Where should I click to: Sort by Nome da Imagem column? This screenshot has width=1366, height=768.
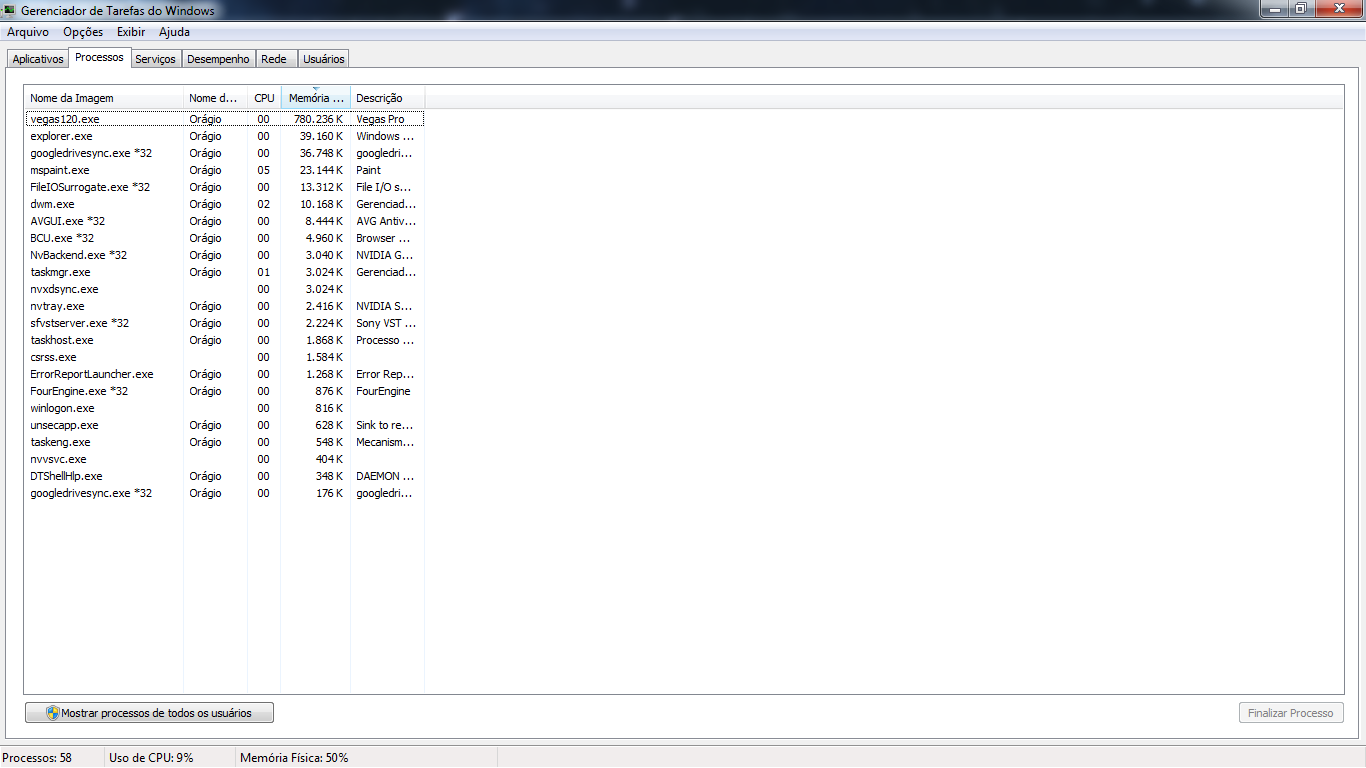click(104, 98)
